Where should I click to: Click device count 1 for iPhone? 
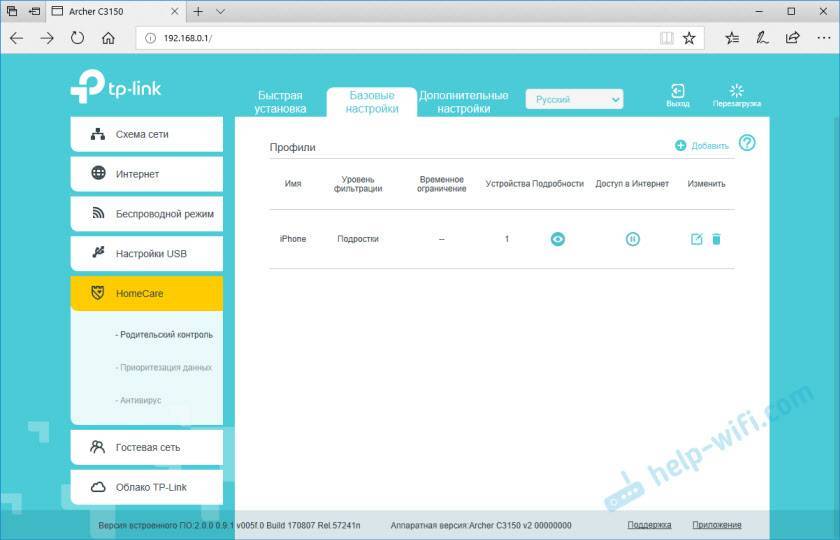click(507, 239)
